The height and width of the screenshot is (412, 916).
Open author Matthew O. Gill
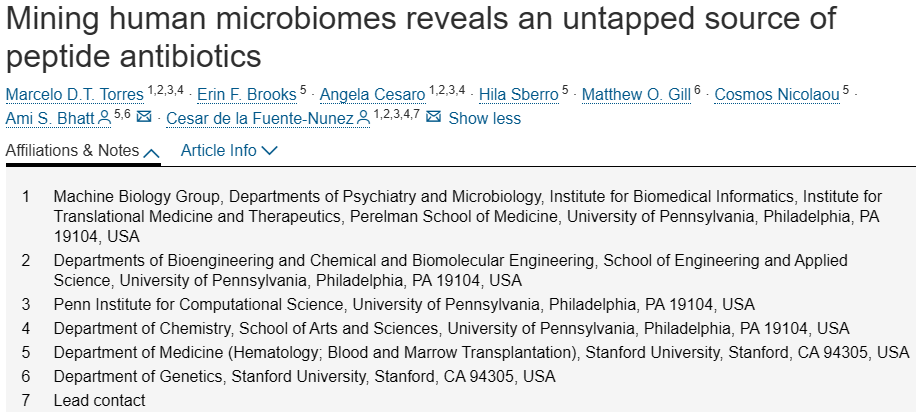(x=636, y=94)
